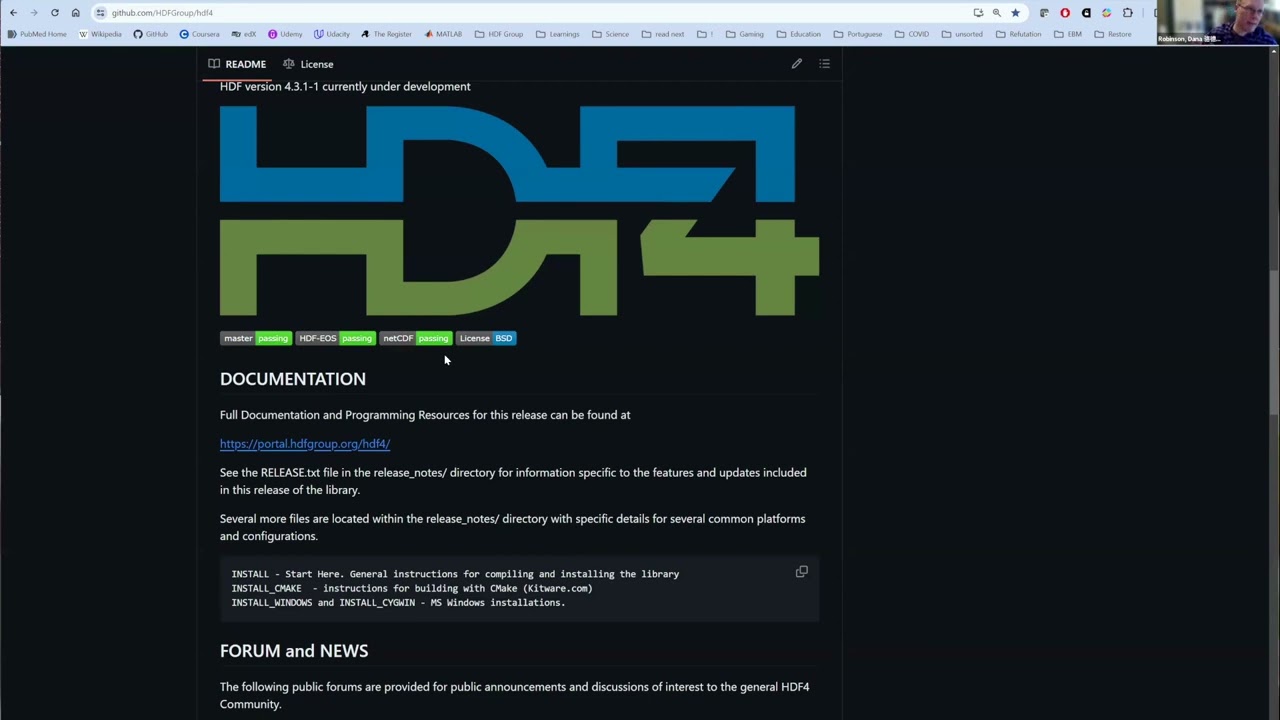Expand Gaming bookmark folder

coord(745,34)
